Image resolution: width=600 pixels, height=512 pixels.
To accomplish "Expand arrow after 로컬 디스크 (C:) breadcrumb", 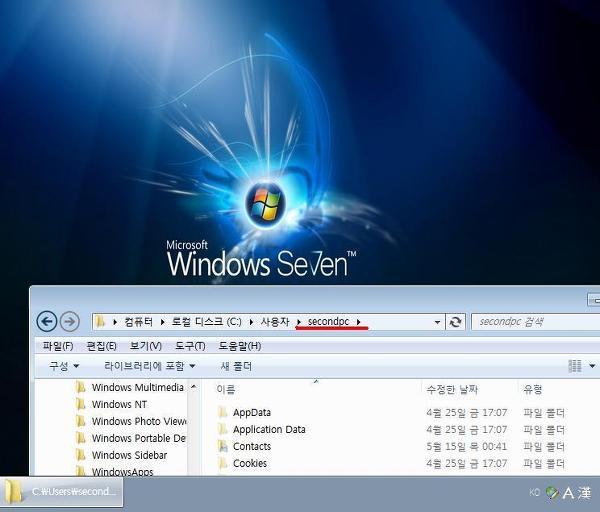I will point(251,322).
